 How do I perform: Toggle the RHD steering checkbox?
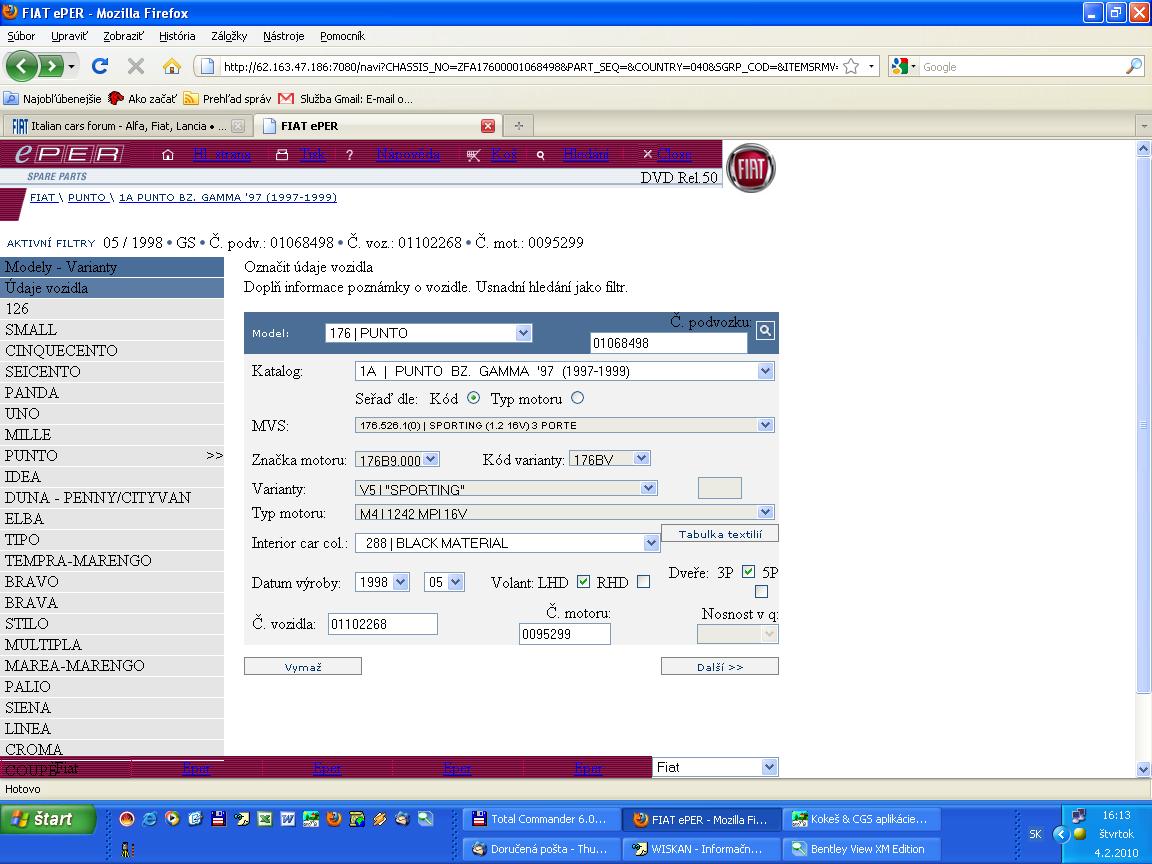pyautogui.click(x=643, y=581)
